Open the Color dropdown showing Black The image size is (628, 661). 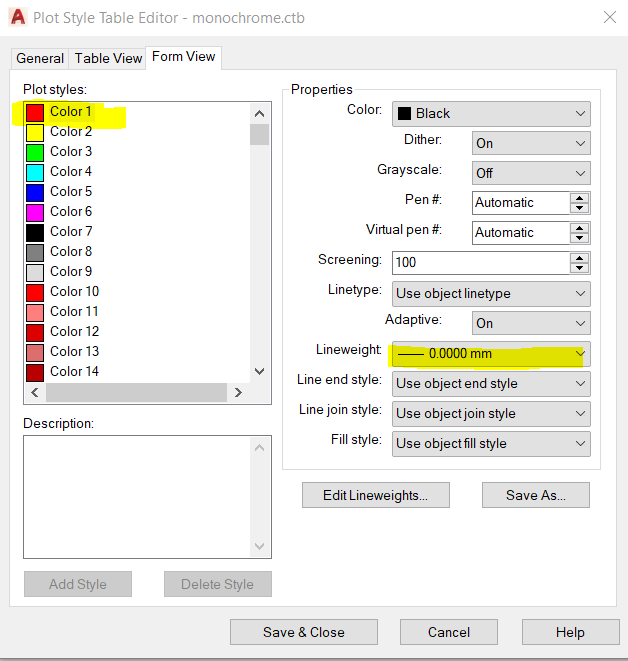pos(491,113)
